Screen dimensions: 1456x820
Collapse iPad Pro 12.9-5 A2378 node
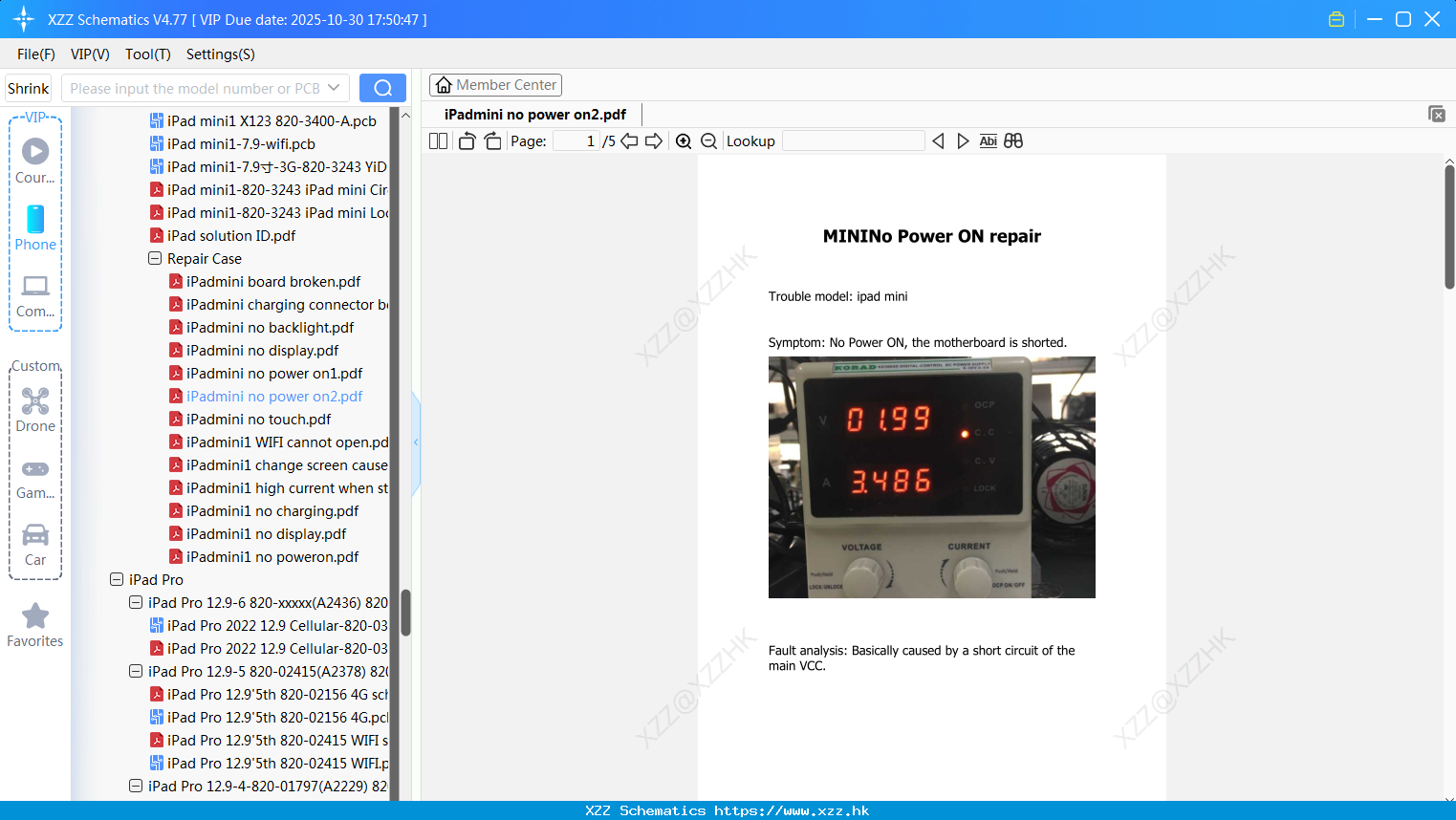136,672
